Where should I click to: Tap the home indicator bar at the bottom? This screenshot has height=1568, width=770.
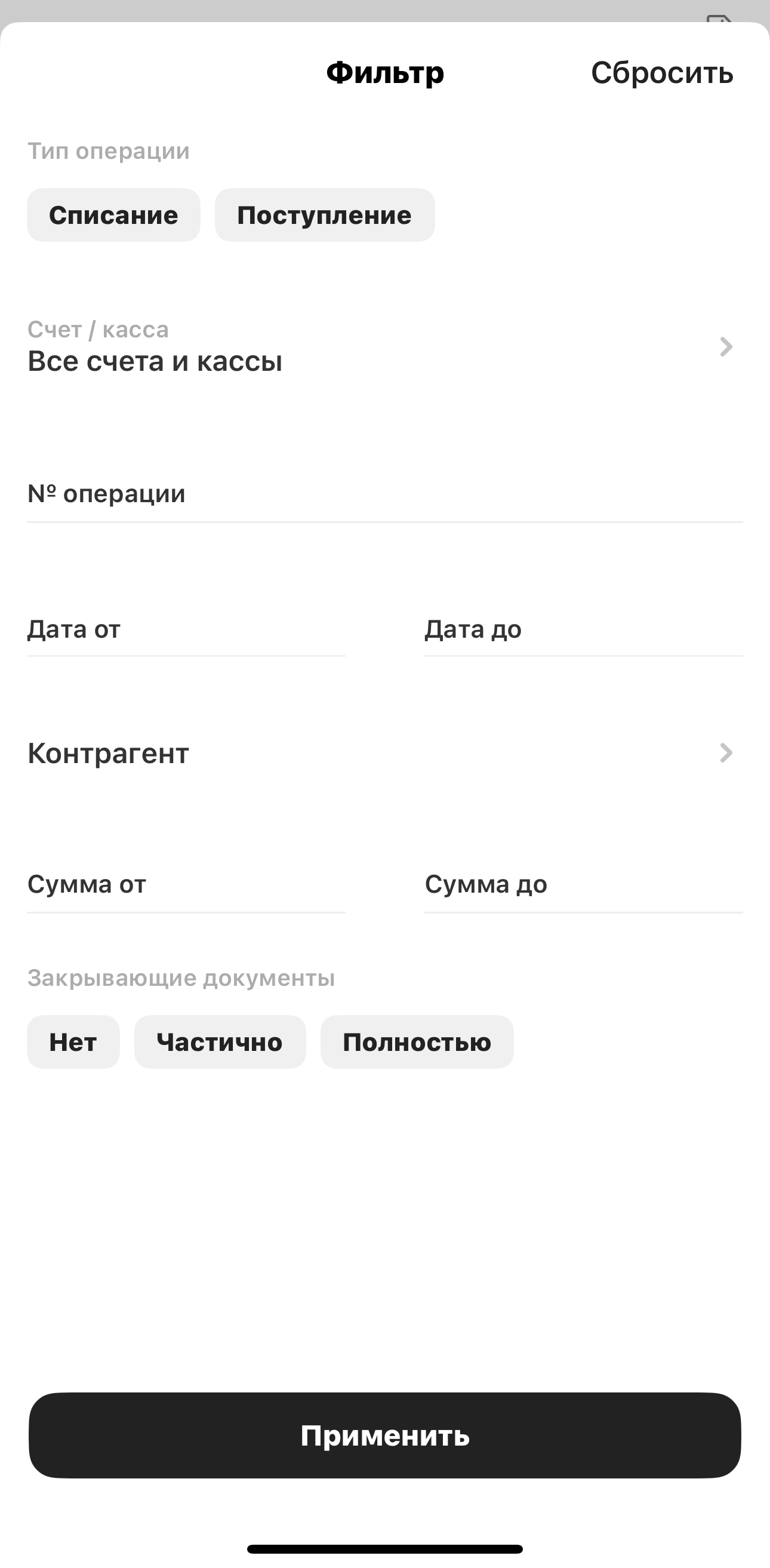[384, 1548]
